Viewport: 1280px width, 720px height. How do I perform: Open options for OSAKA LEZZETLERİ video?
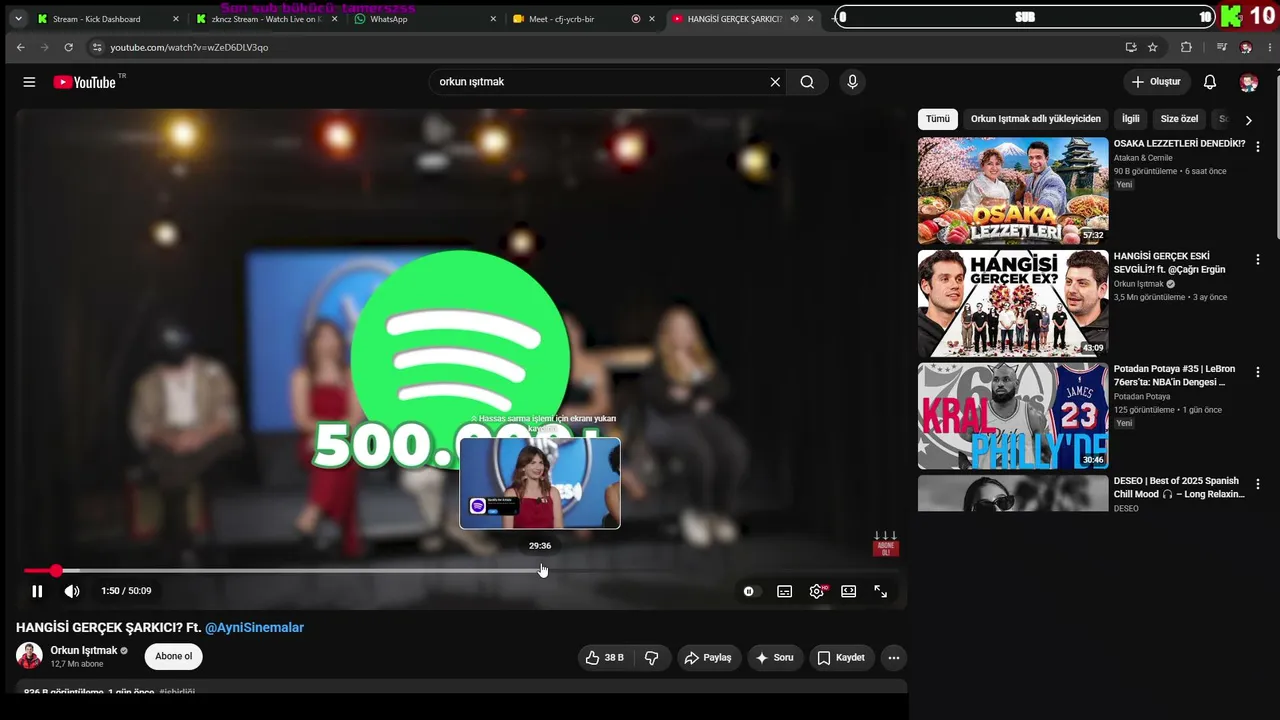pos(1258,146)
